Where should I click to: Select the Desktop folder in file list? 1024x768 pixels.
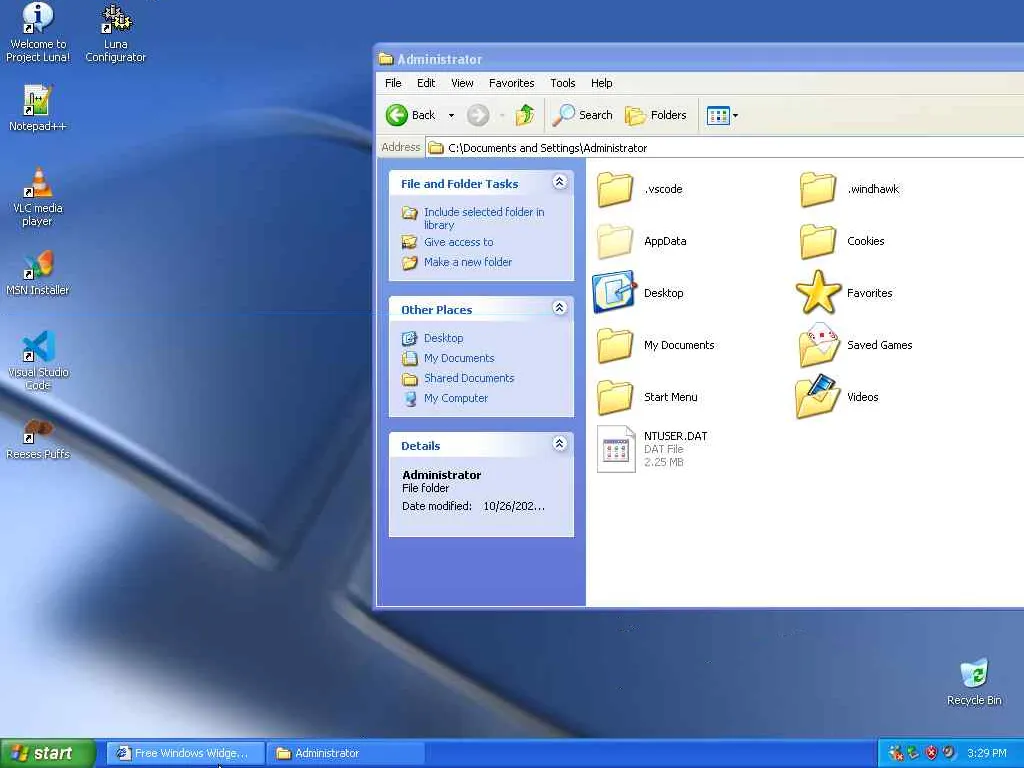click(x=638, y=293)
